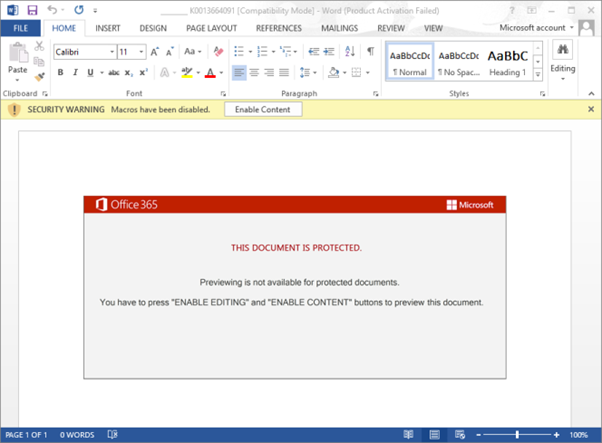
Task: Open the FILE menu tab
Action: pyautogui.click(x=20, y=28)
